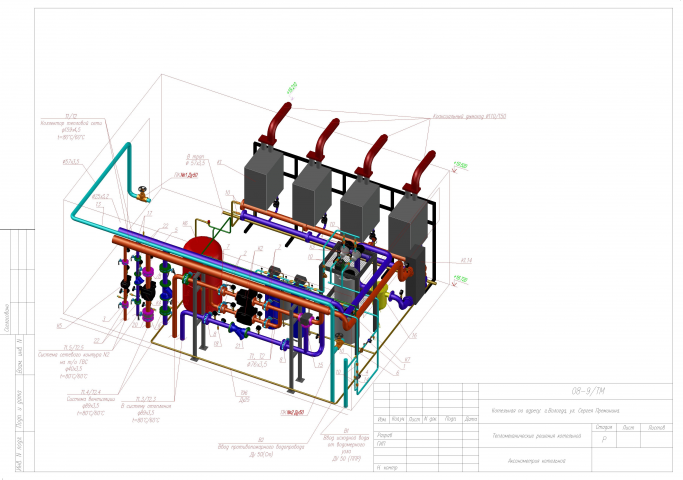683x480 pixels.
Task: Click the 'N док' column header
Action: coord(430,419)
